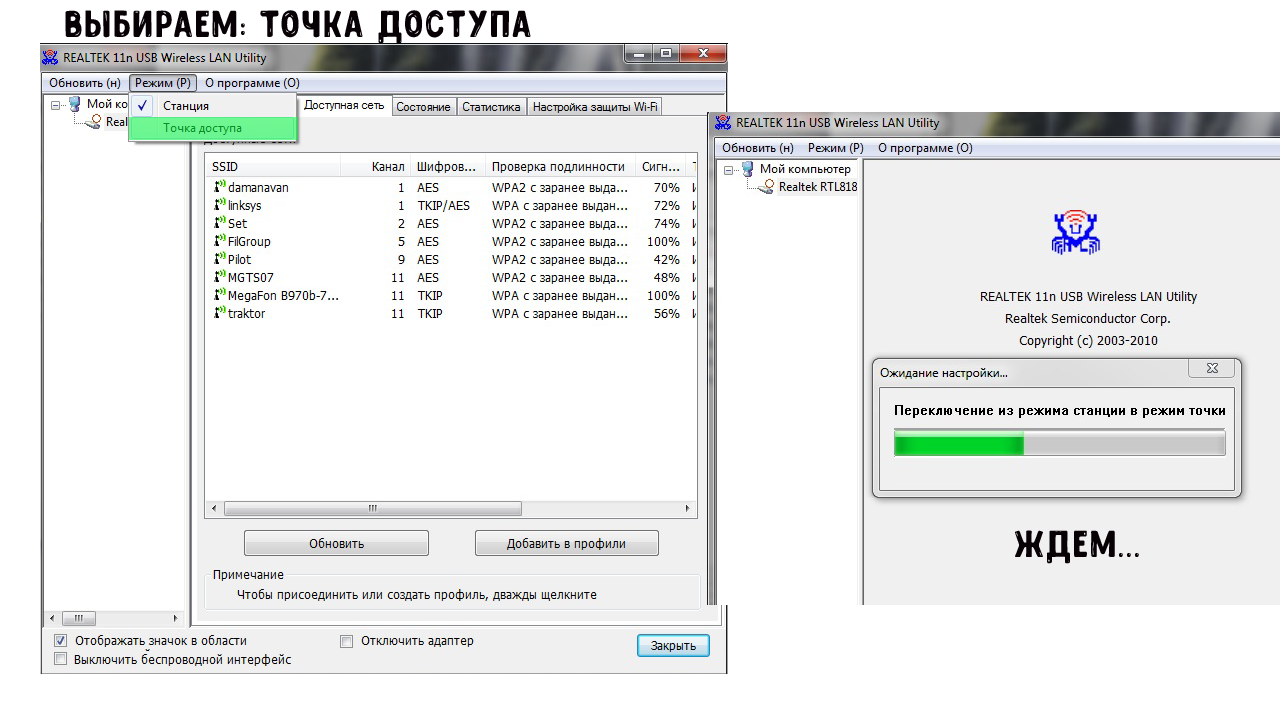Click 'Добавить в профили' button
This screenshot has width=1280, height=720.
566,543
